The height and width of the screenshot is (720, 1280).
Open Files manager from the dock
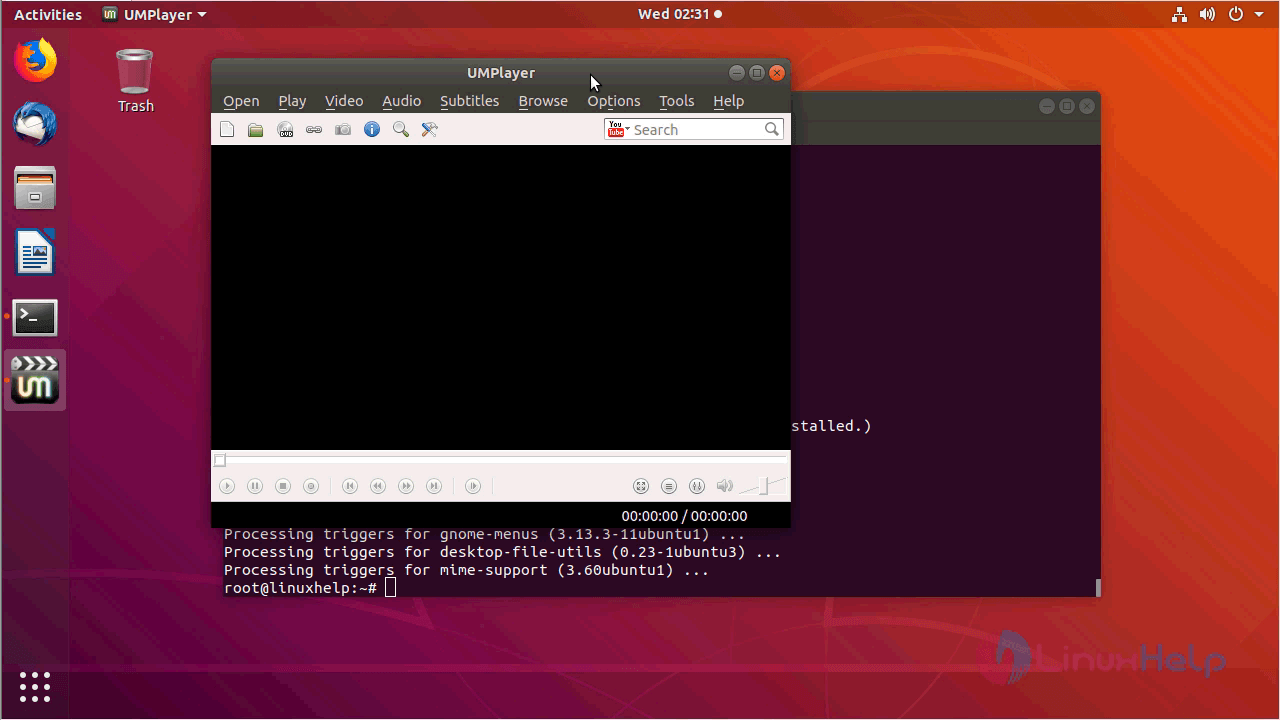click(35, 188)
